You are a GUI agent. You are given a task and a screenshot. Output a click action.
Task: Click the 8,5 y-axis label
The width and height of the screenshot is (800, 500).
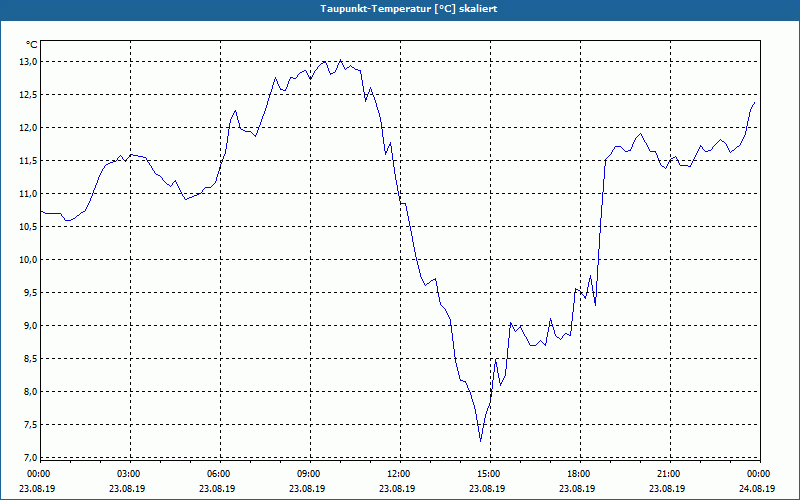coord(30,359)
